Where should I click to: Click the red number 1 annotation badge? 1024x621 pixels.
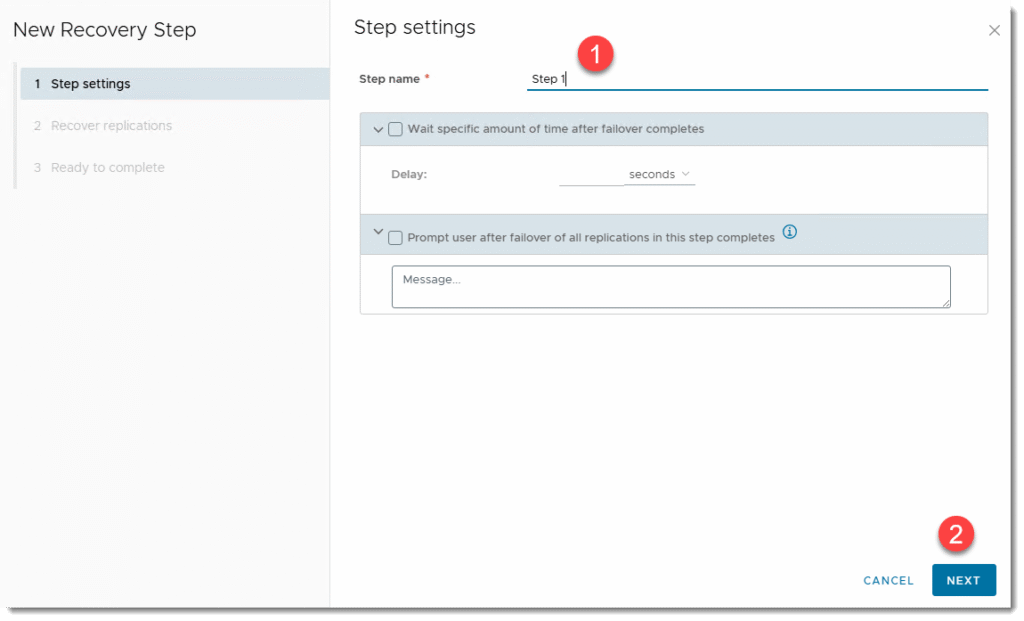(596, 55)
